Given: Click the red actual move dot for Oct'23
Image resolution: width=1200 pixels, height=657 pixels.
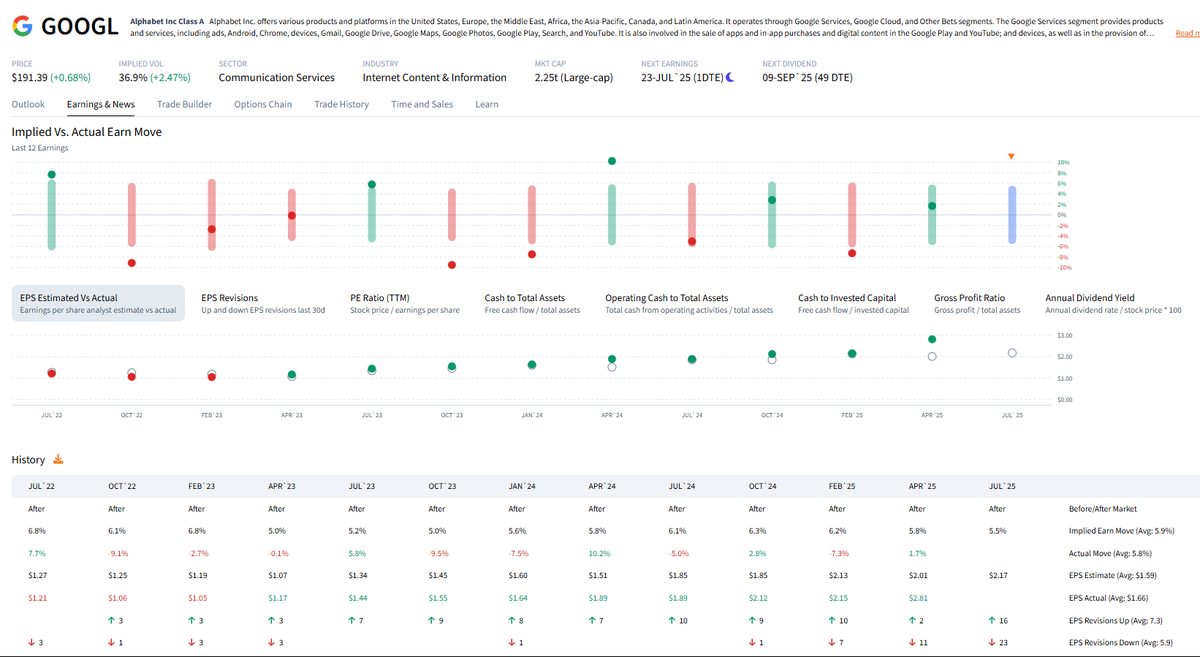Looking at the screenshot, I should (452, 265).
